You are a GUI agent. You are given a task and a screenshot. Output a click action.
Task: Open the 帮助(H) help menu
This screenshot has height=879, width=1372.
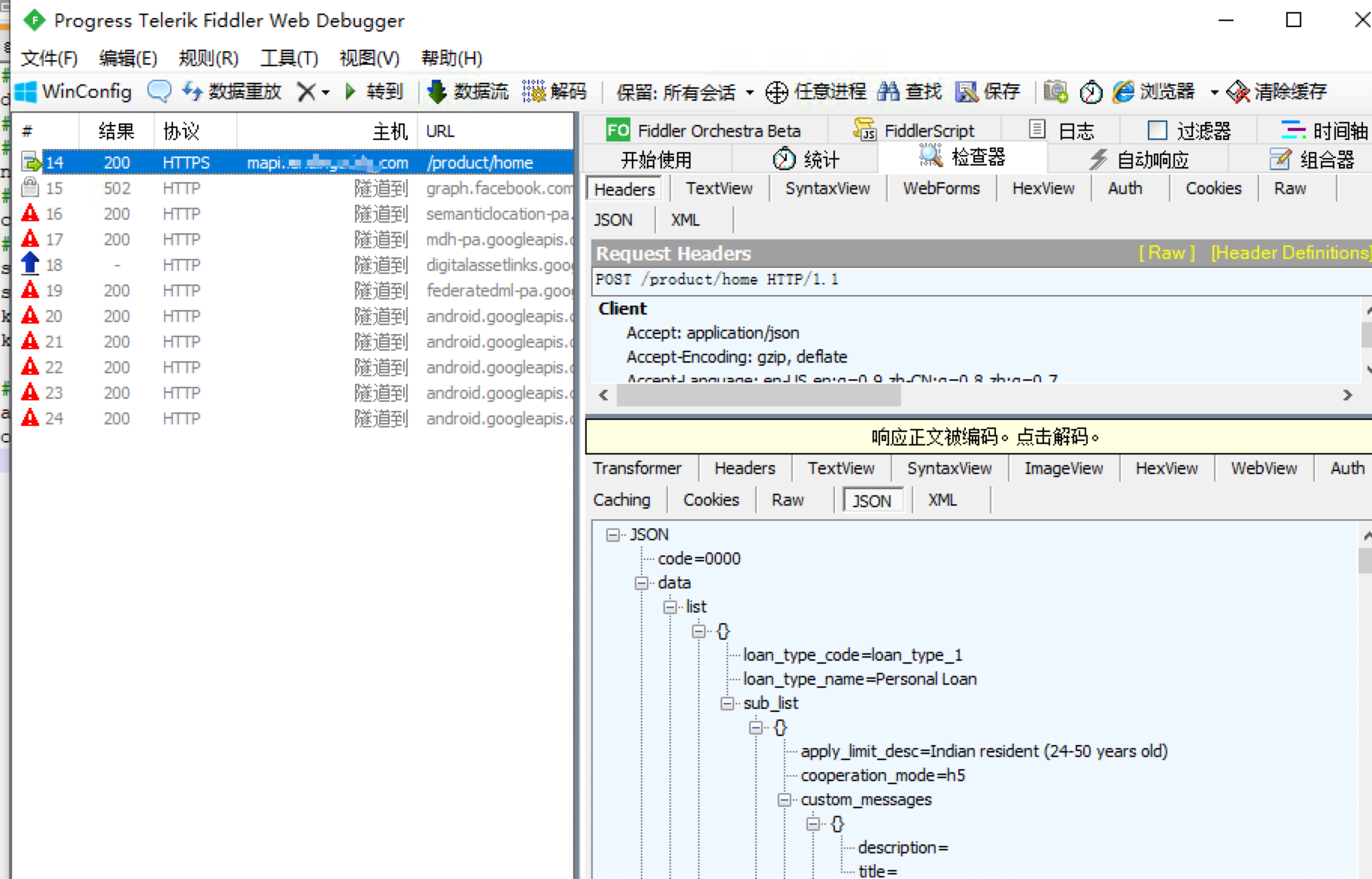(451, 58)
